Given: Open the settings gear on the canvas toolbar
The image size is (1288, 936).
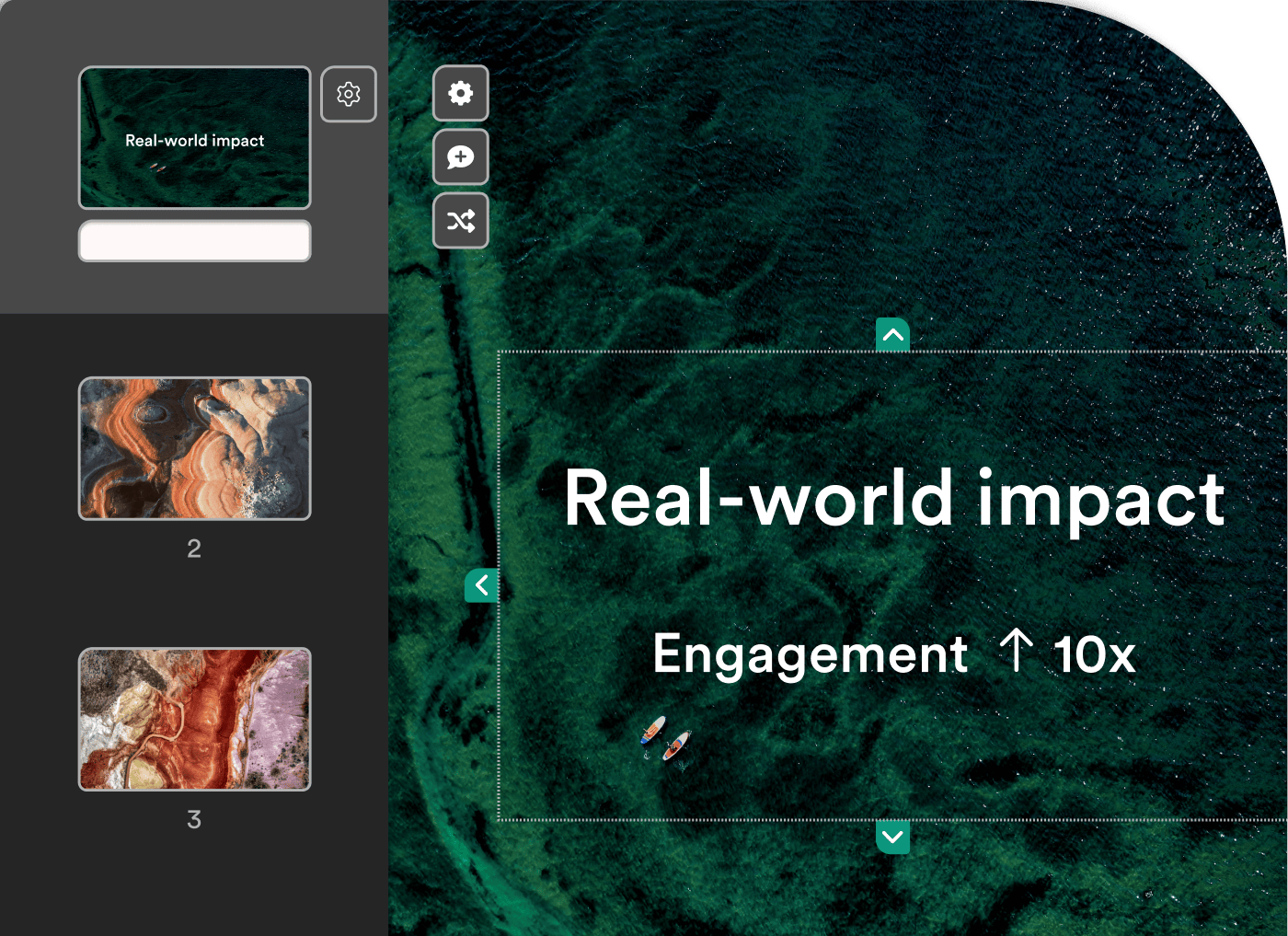Looking at the screenshot, I should [x=460, y=93].
